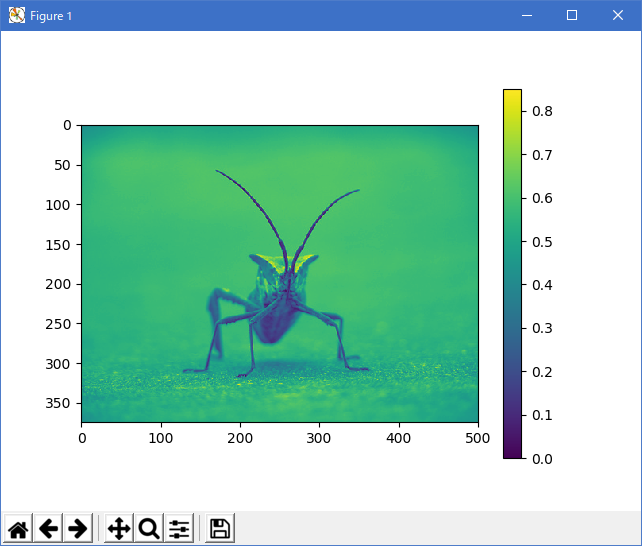Activate the Pan axes tool

pos(119,528)
